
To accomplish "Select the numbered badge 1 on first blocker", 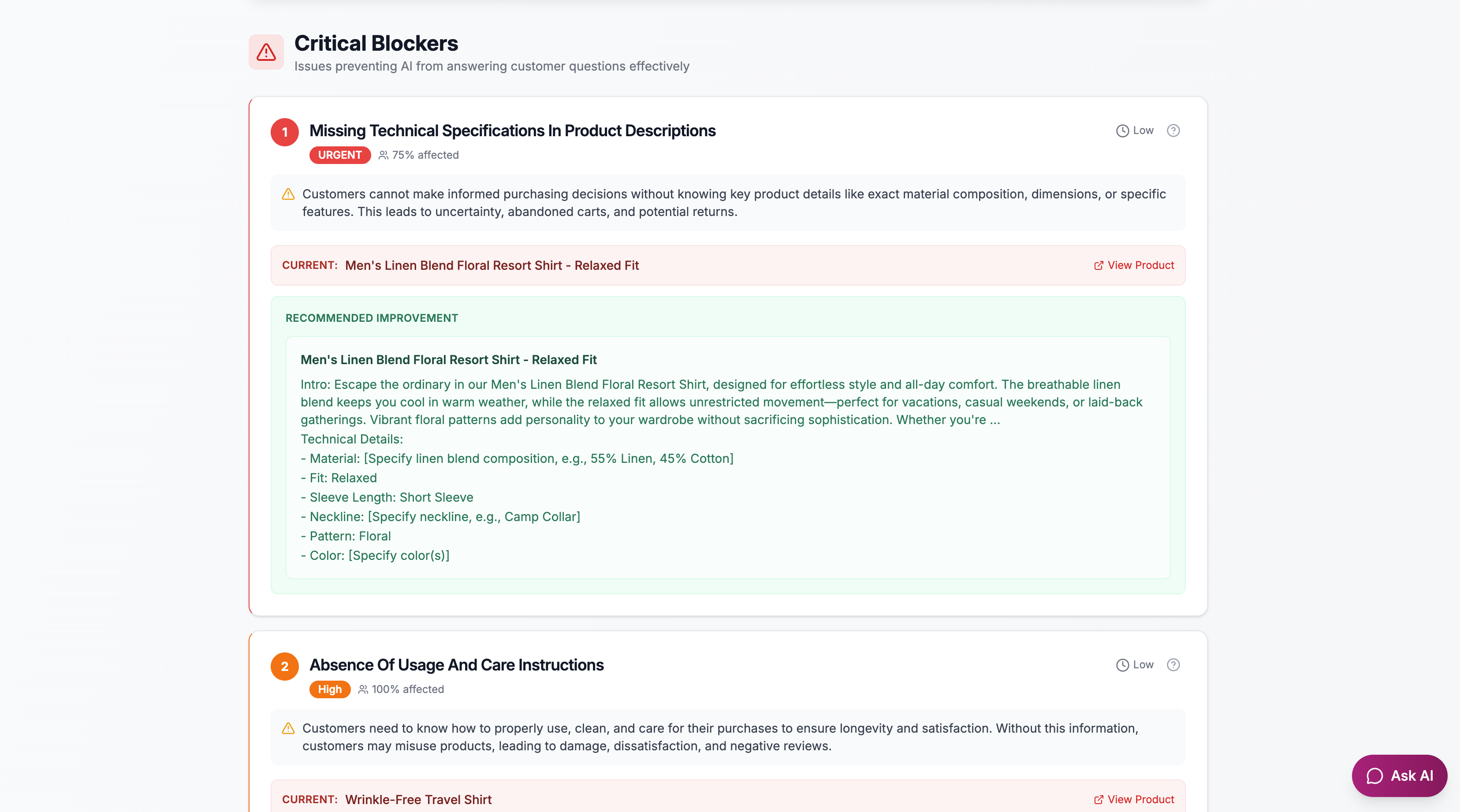I will click(x=284, y=131).
